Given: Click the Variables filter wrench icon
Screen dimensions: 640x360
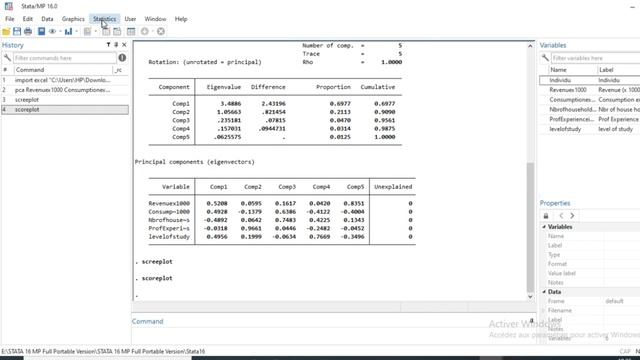Looking at the screenshot, I should tap(545, 58).
